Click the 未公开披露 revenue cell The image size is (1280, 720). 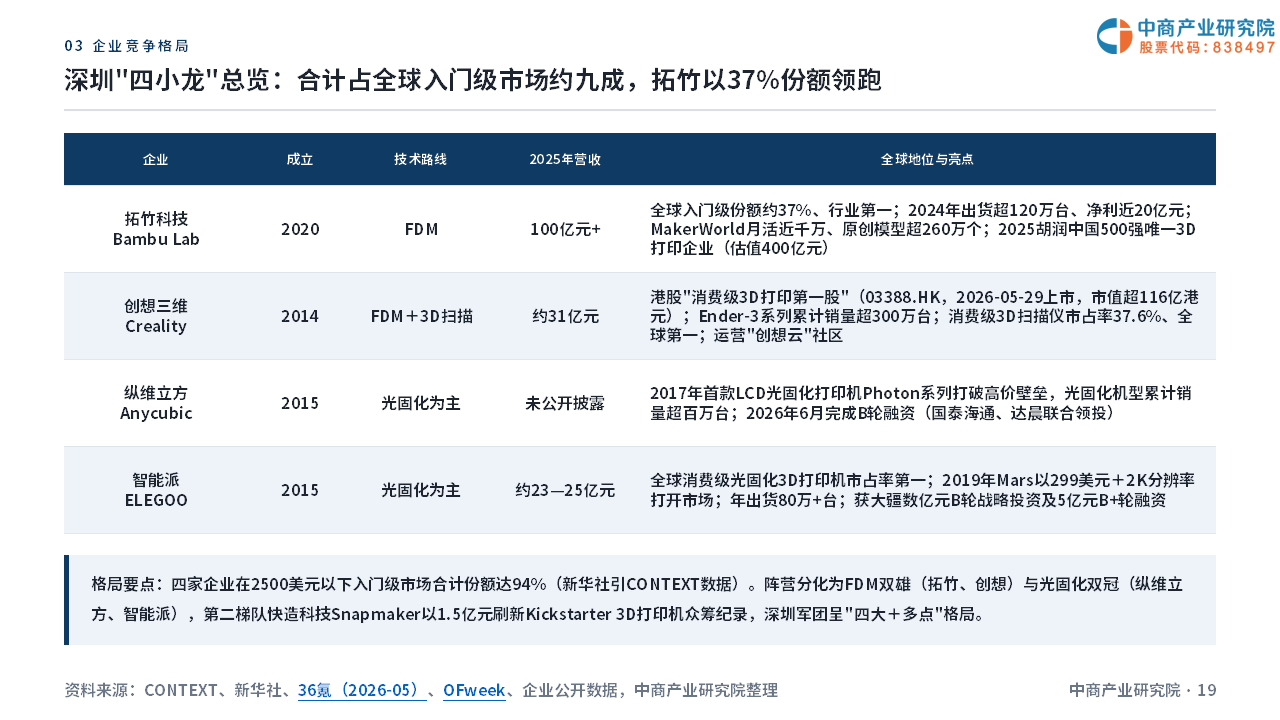coord(565,403)
